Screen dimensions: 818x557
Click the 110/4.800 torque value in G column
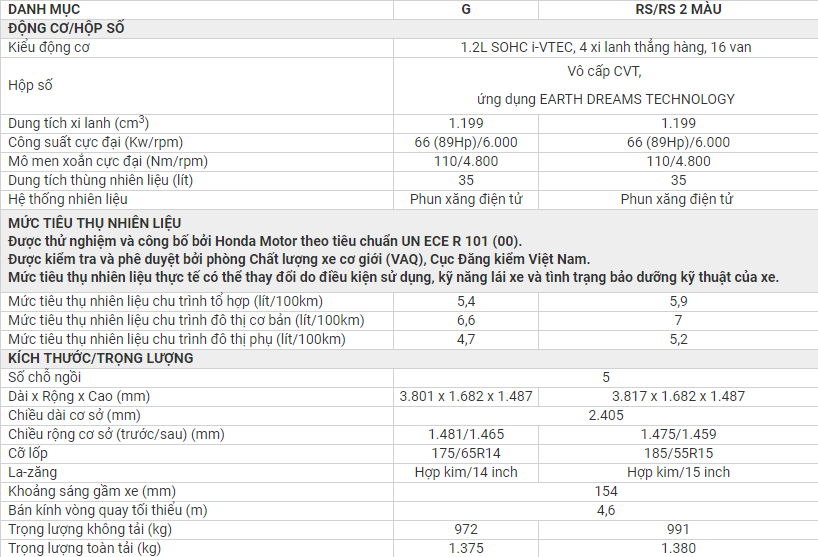pos(466,161)
